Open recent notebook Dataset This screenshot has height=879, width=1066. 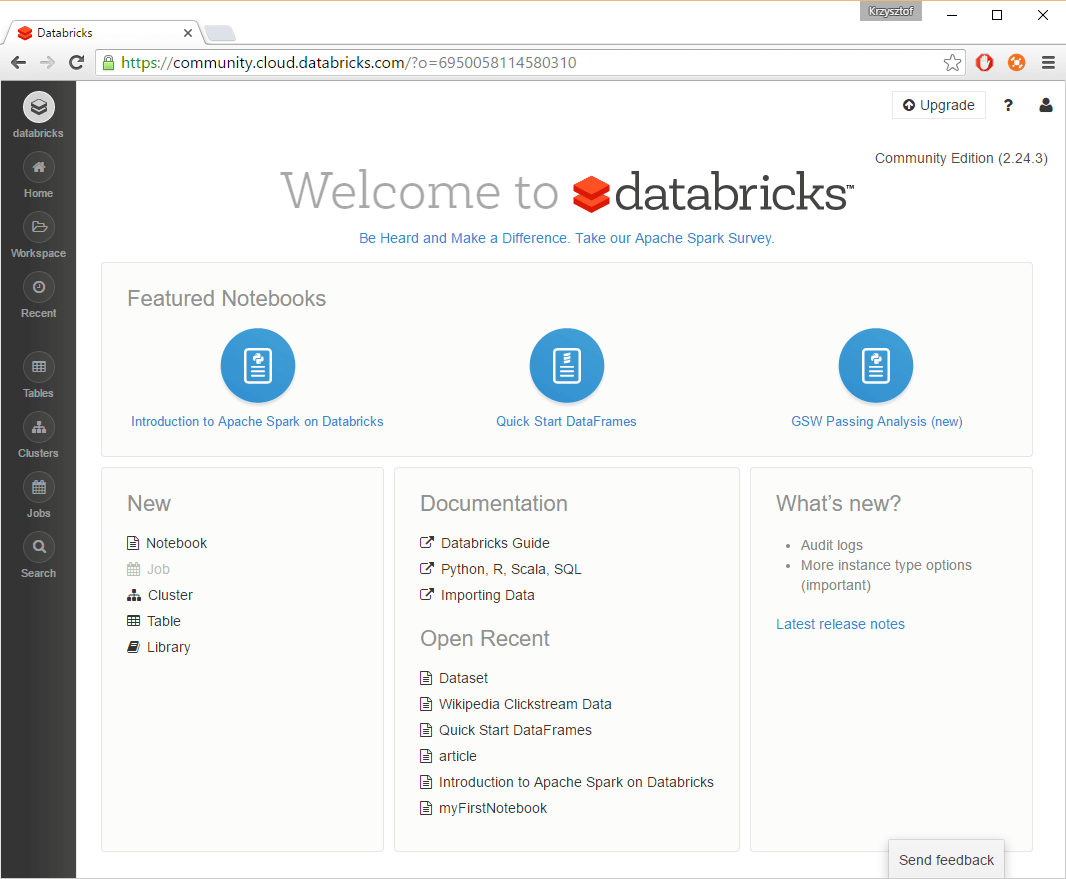463,678
